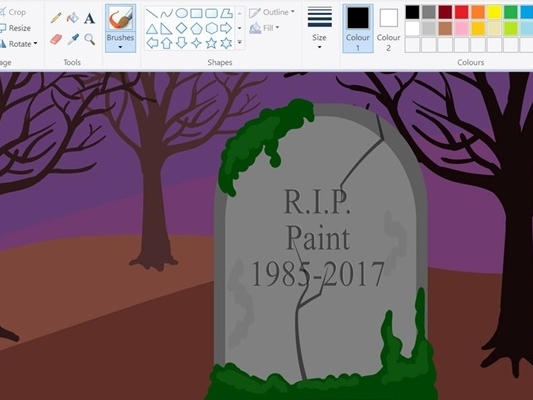Viewport: 533px width, 400px height.
Task: Pick the bright red colour swatch
Action: pyautogui.click(x=462, y=12)
